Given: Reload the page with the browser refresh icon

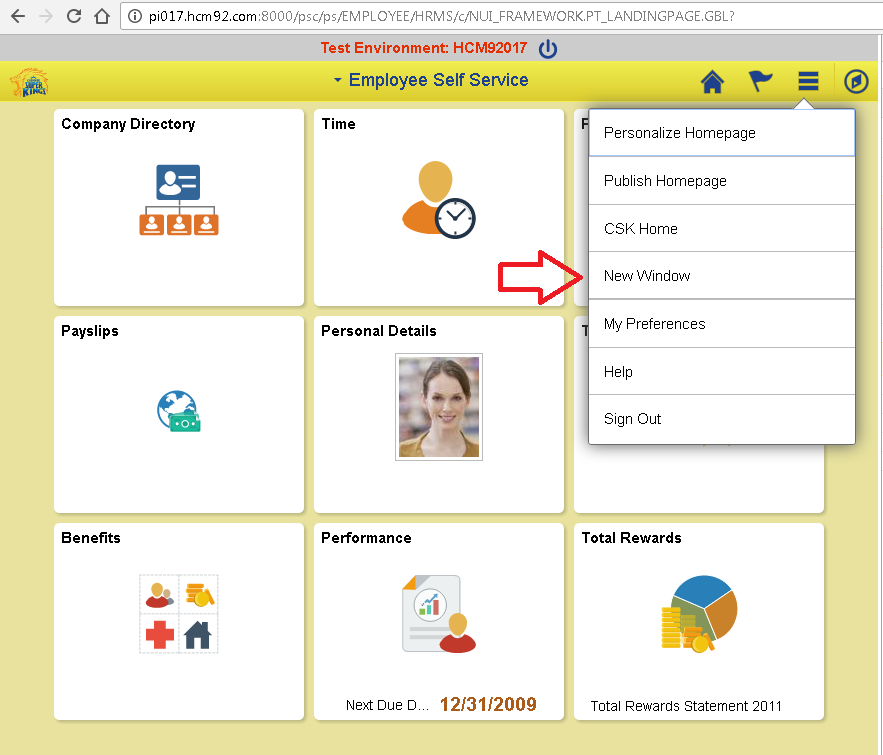Looking at the screenshot, I should coord(71,16).
